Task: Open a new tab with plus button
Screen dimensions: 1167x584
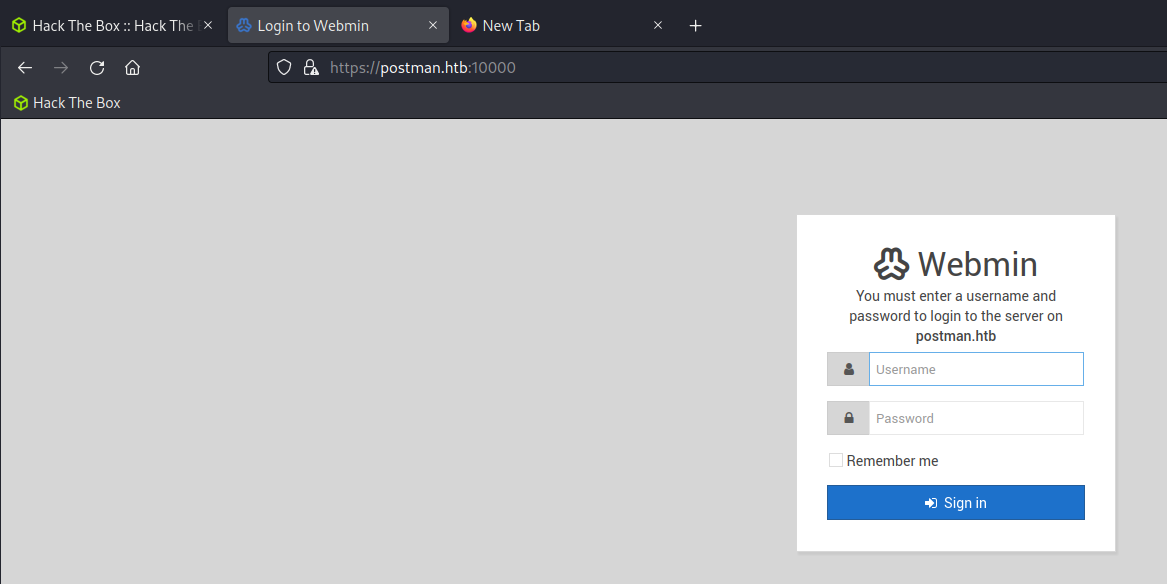Action: tap(695, 26)
